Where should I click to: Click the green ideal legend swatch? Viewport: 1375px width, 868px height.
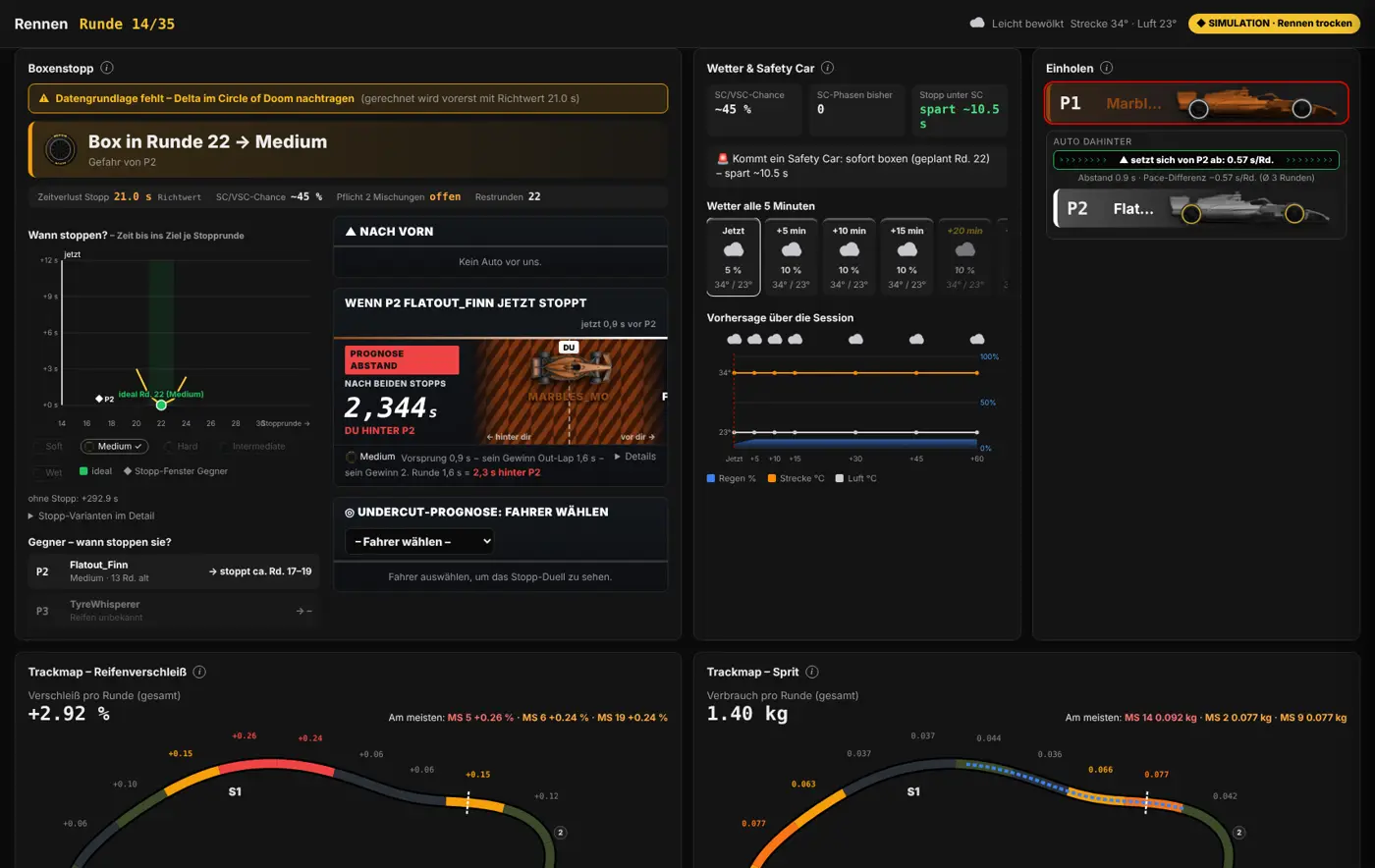coord(83,471)
